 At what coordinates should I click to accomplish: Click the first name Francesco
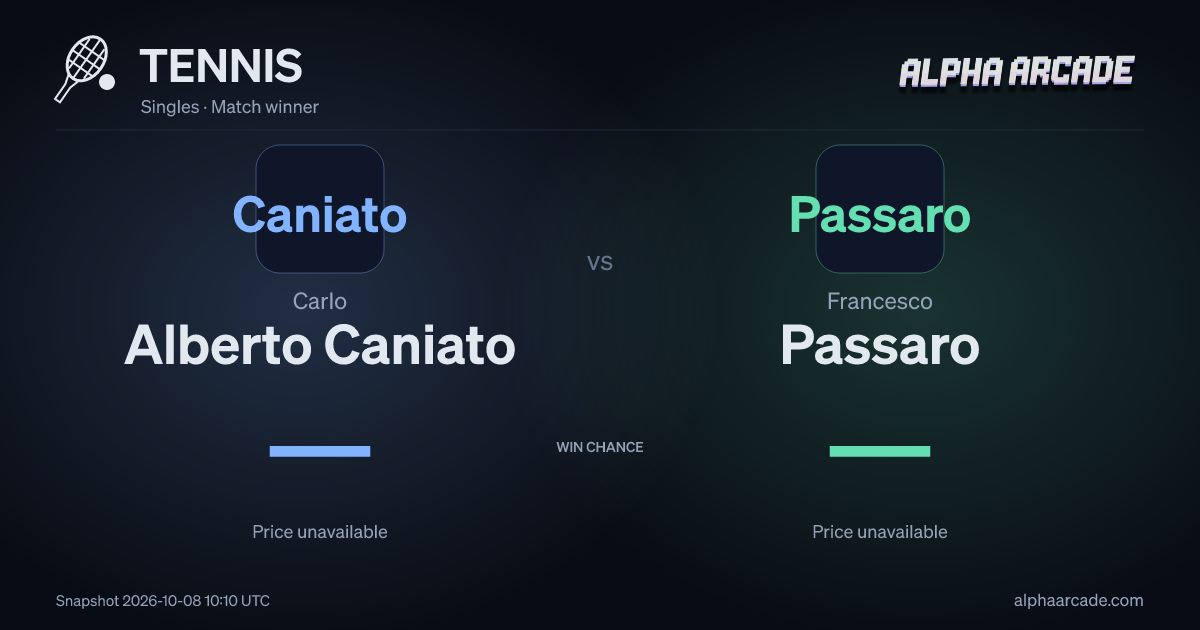pyautogui.click(x=880, y=301)
